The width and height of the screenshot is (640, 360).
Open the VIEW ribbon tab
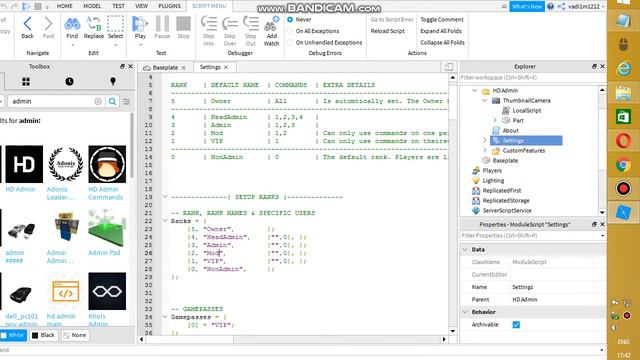(141, 6)
